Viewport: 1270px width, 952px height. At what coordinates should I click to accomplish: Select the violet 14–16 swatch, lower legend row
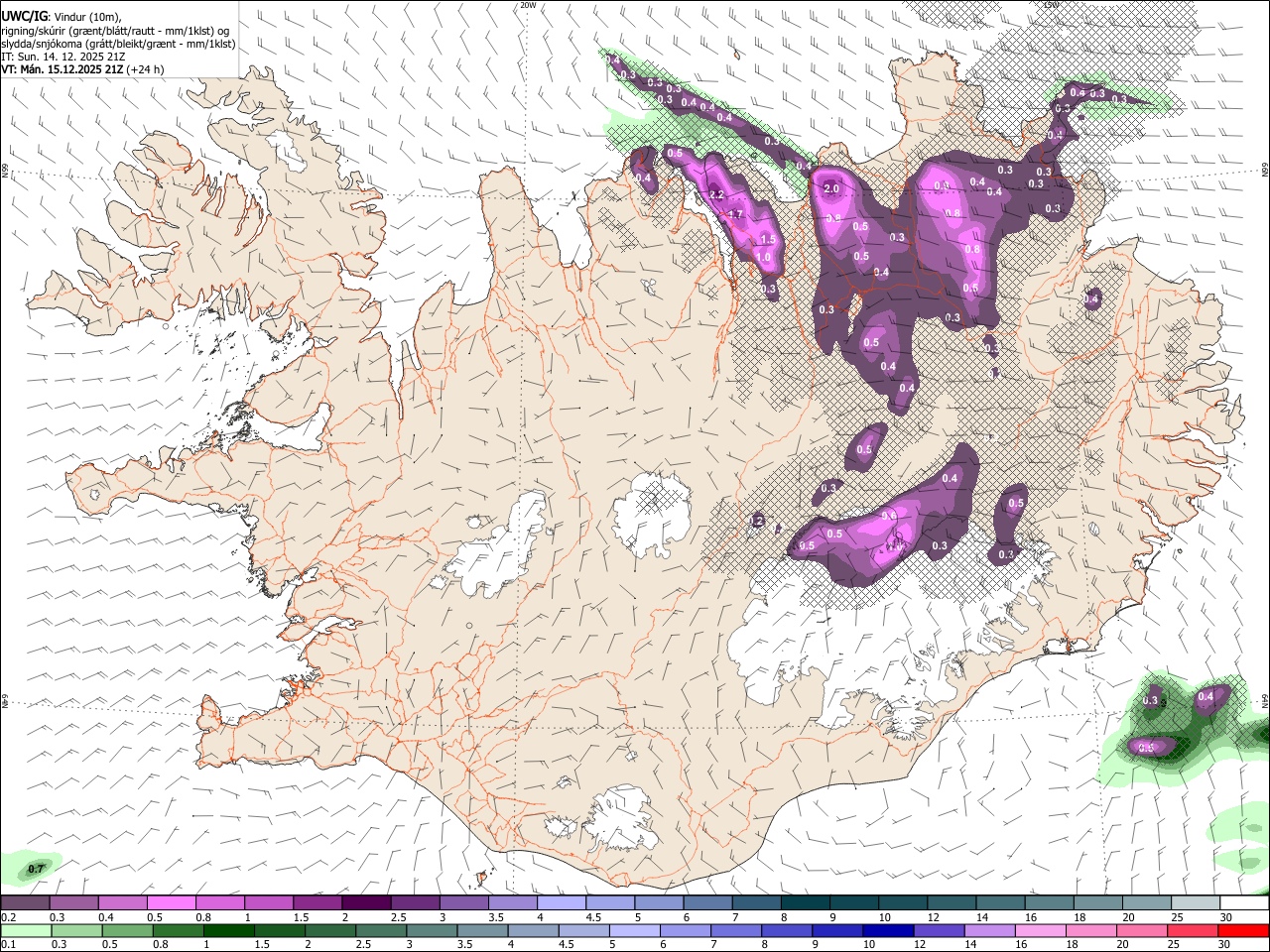(989, 931)
